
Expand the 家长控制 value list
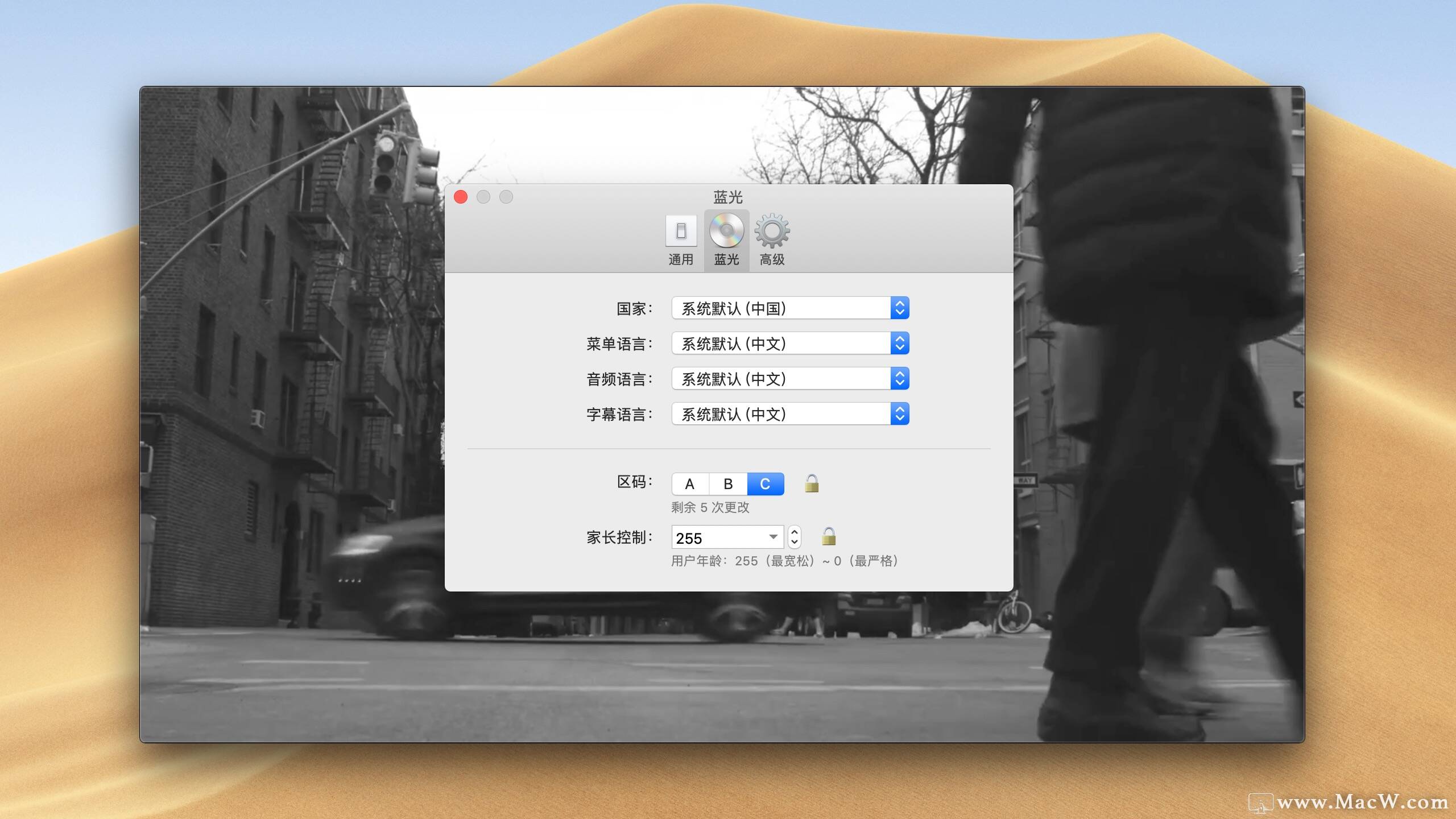(x=772, y=537)
